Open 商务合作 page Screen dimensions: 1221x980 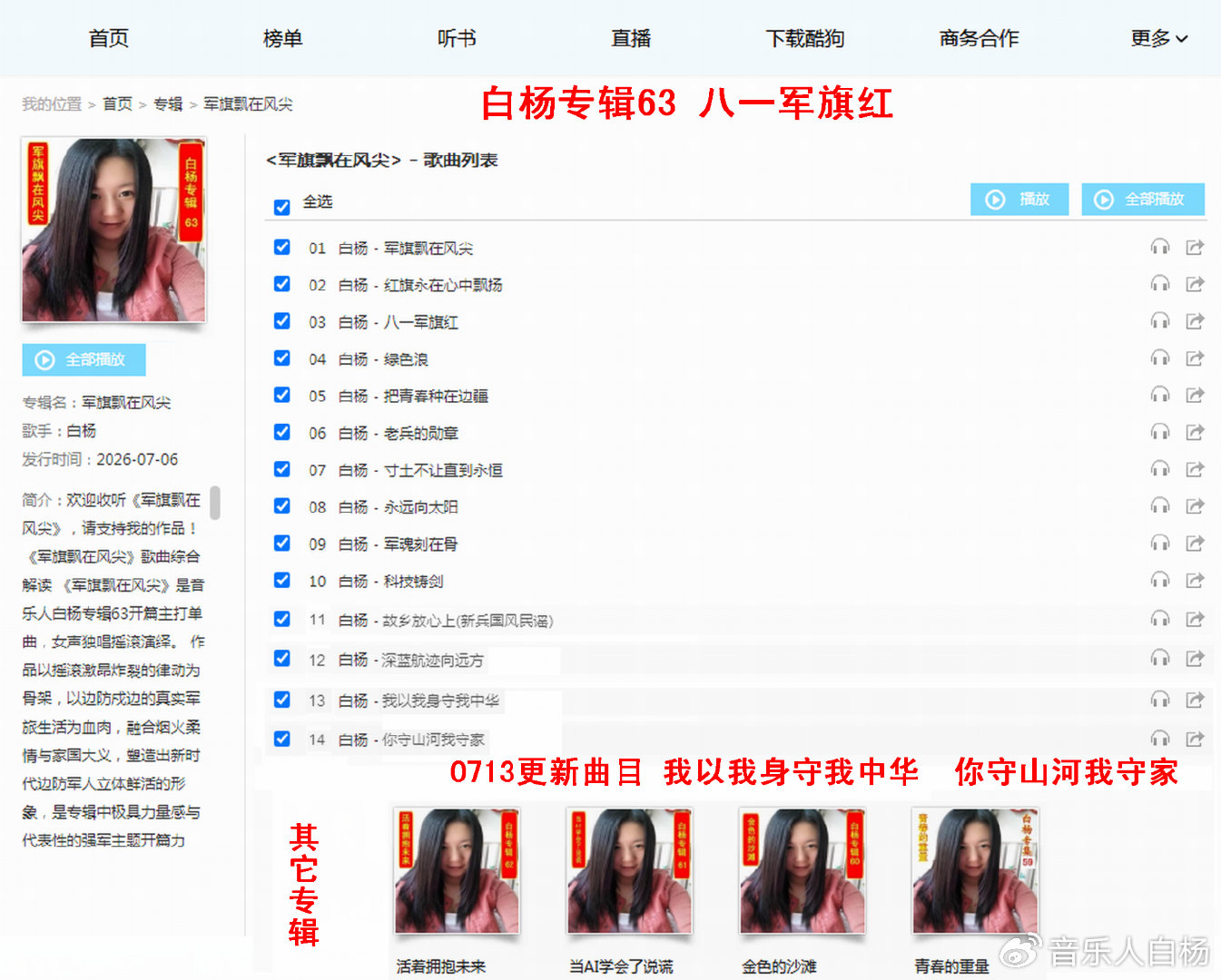click(x=980, y=38)
